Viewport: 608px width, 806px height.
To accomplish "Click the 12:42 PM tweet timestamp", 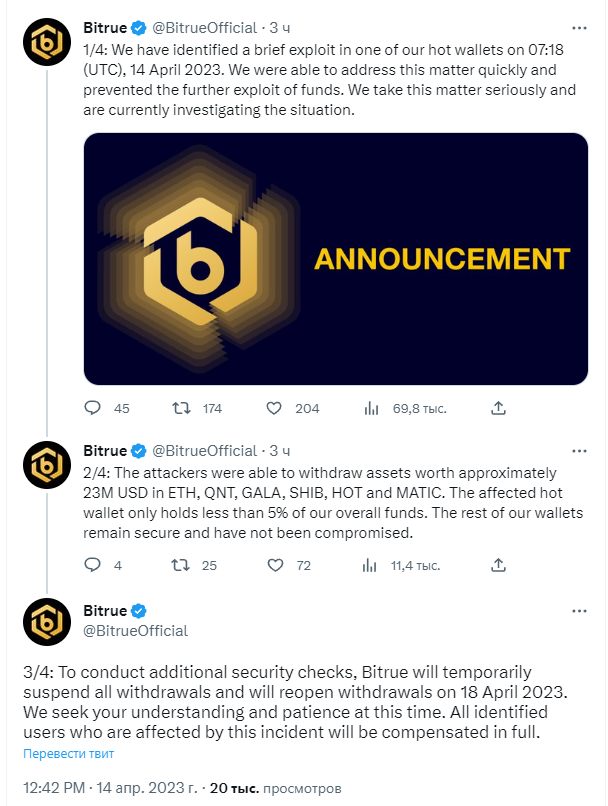I will [54, 787].
